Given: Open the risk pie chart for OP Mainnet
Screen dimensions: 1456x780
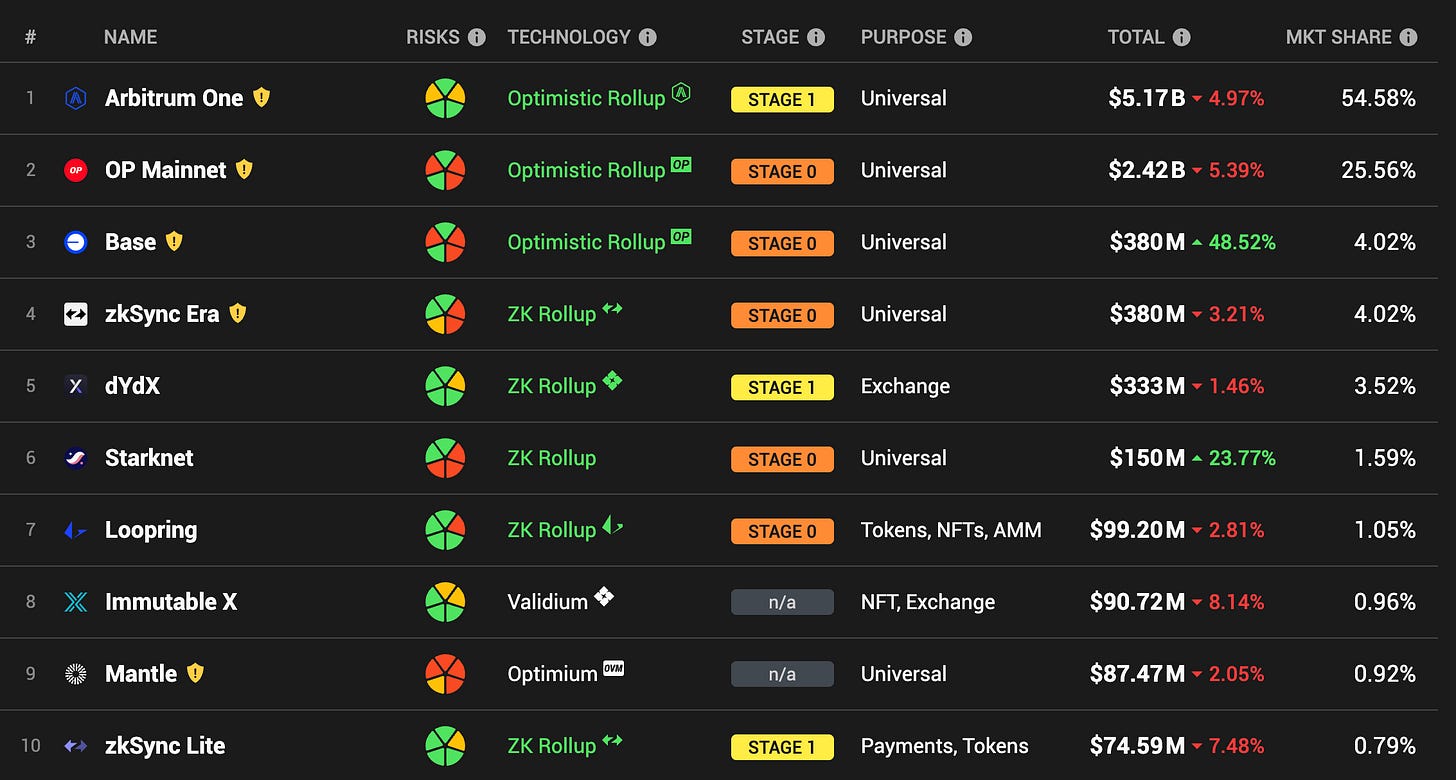Looking at the screenshot, I should tap(445, 170).
